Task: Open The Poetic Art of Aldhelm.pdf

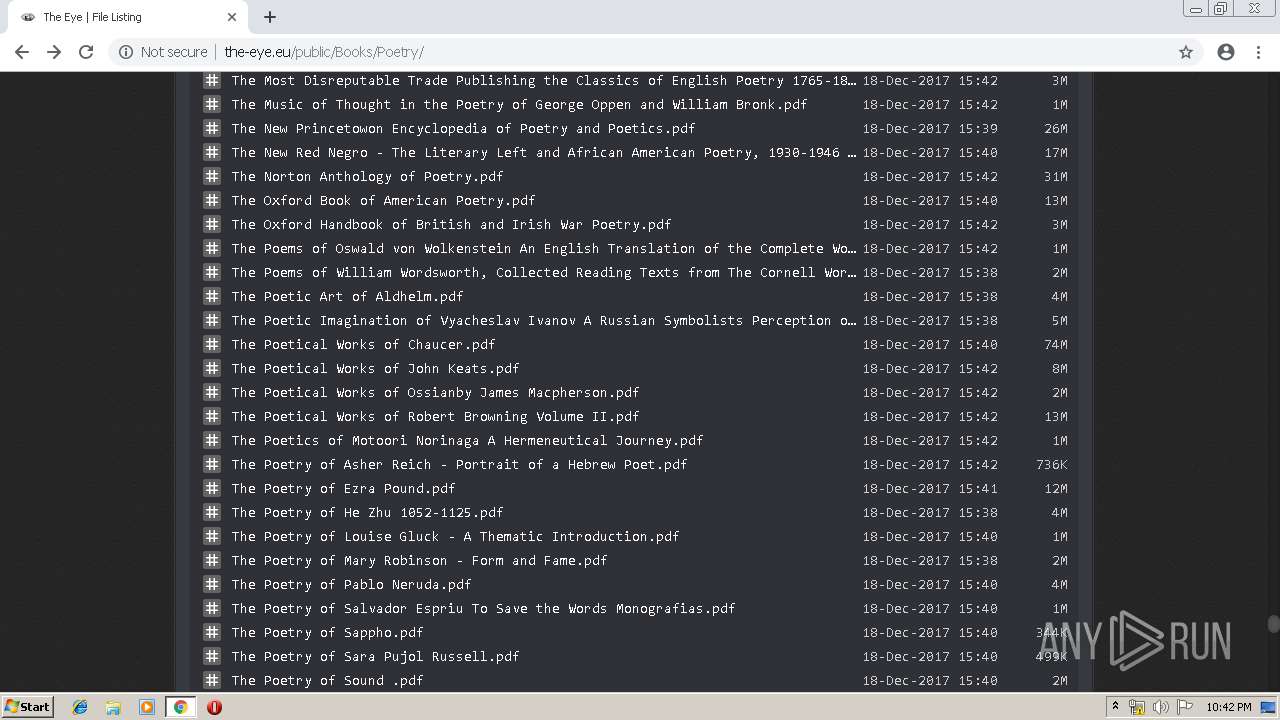Action: [x=347, y=297]
